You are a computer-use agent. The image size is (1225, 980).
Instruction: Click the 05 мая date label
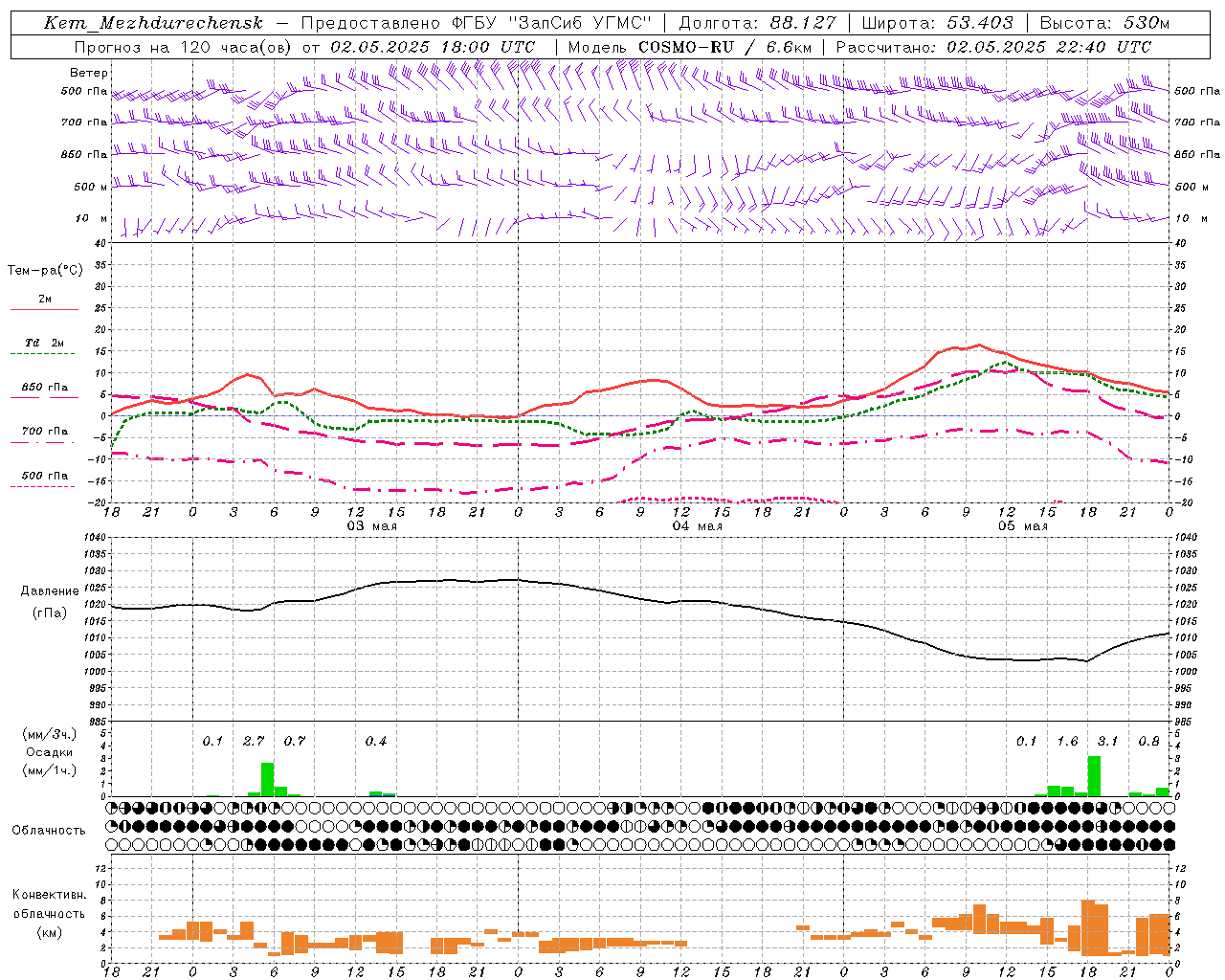[1023, 526]
